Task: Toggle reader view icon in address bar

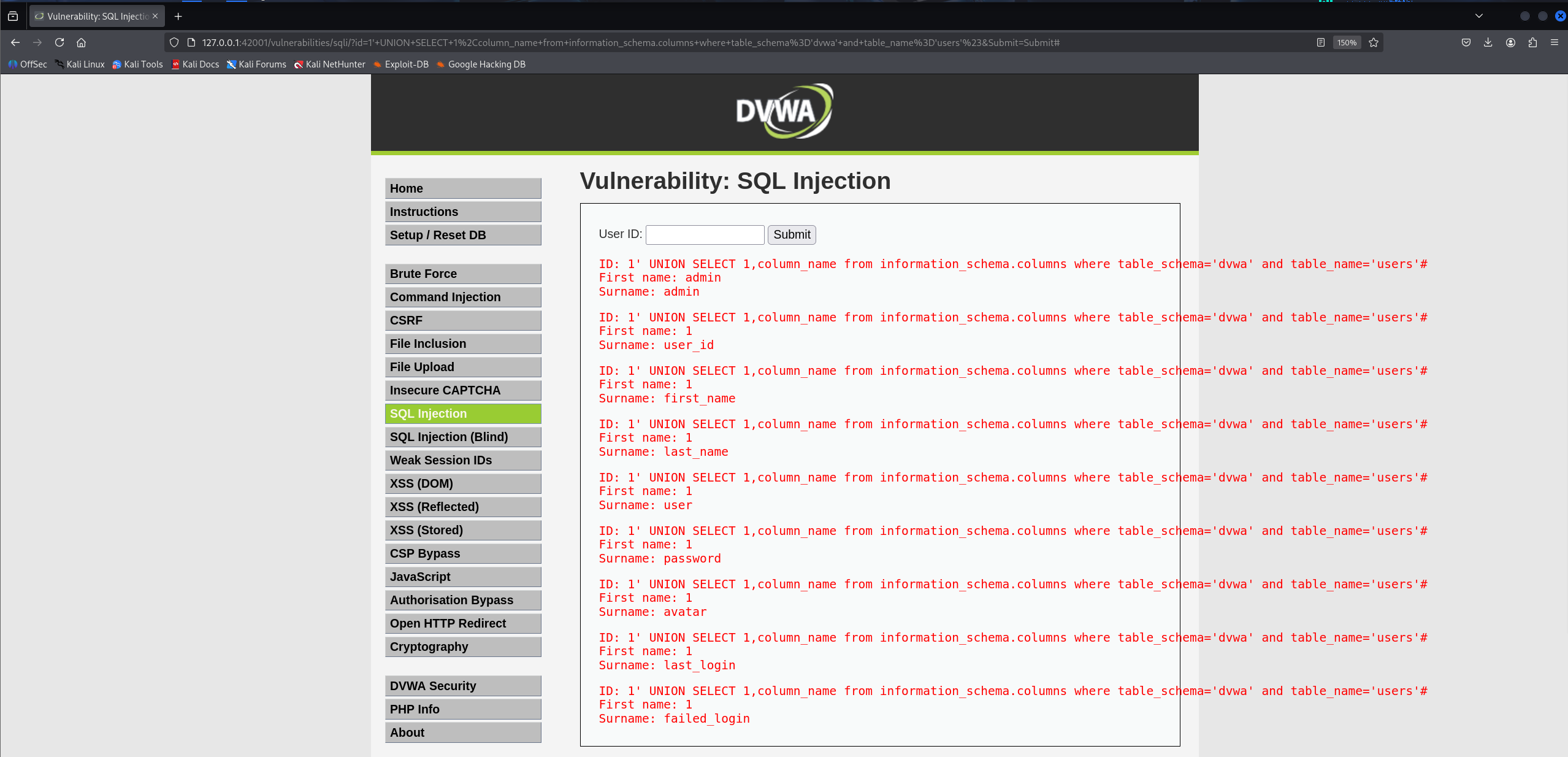Action: 1321,42
